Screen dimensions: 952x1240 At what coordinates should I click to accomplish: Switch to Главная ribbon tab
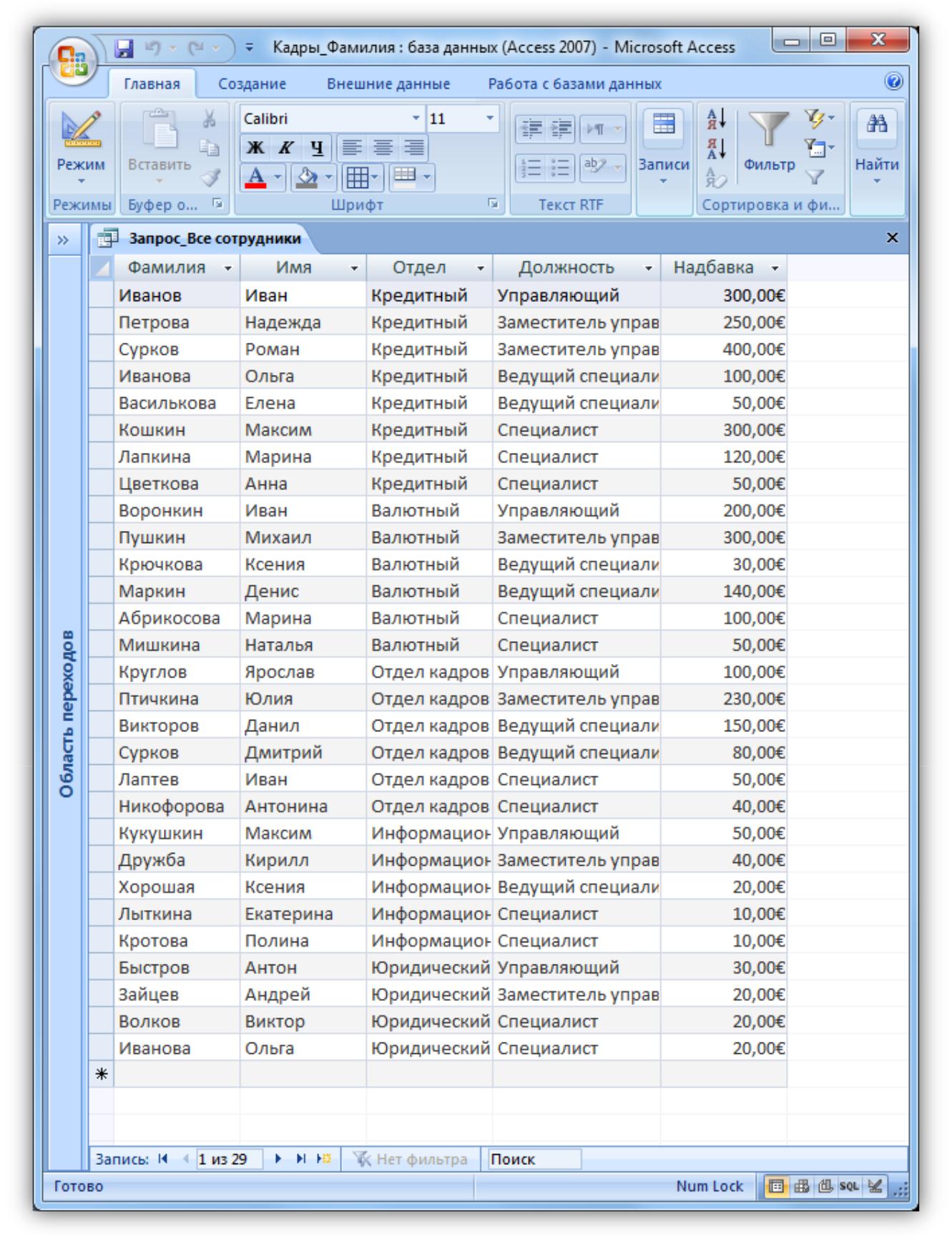(x=152, y=84)
